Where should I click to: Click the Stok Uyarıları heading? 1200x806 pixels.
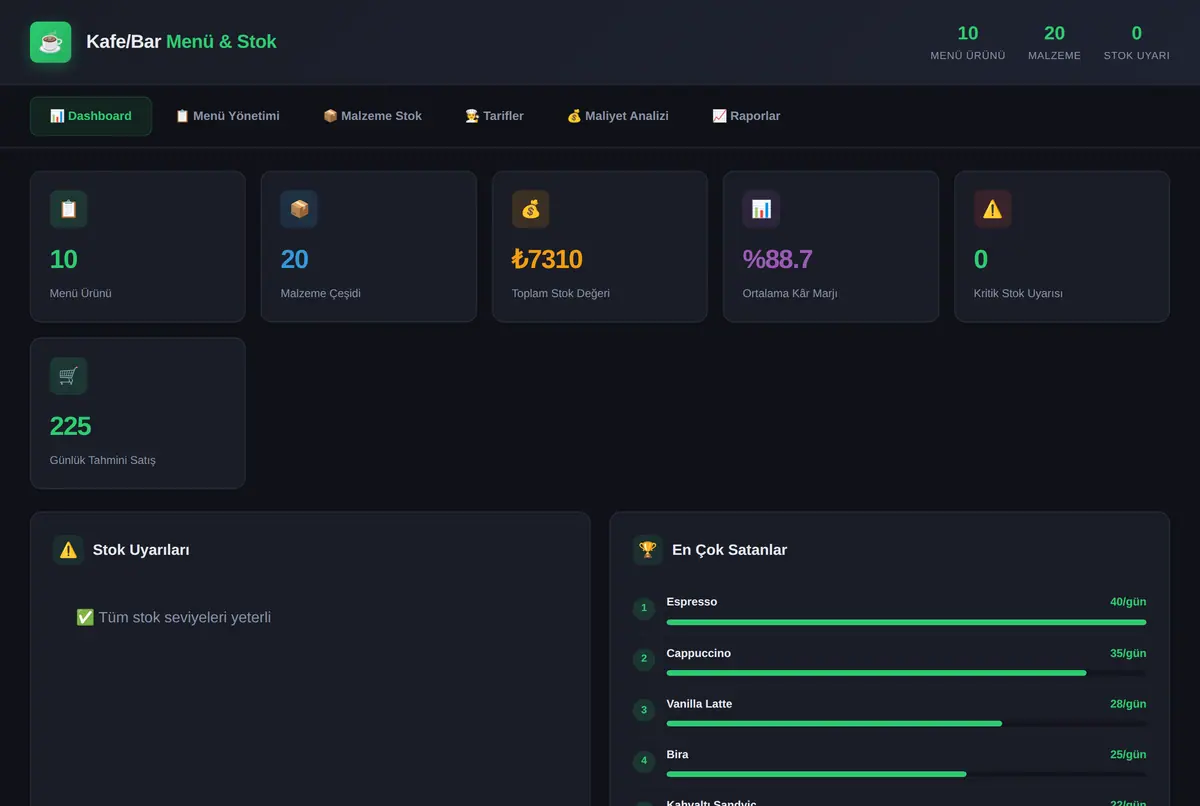tap(141, 550)
